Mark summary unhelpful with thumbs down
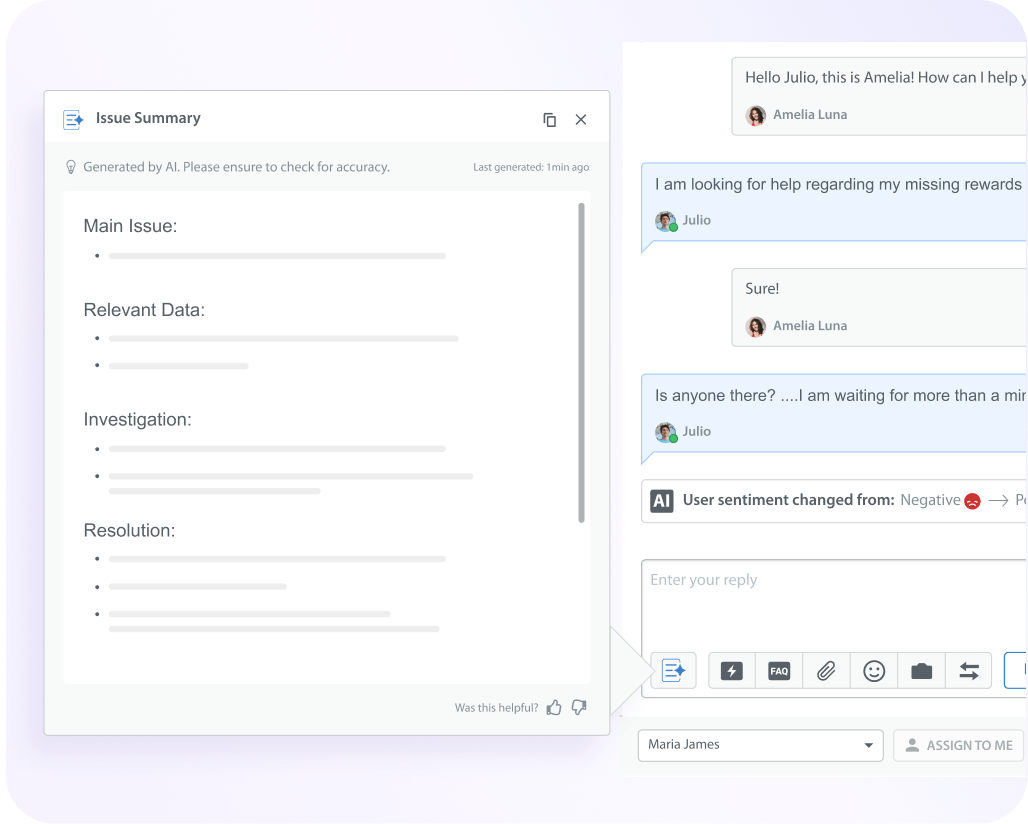 click(x=579, y=707)
